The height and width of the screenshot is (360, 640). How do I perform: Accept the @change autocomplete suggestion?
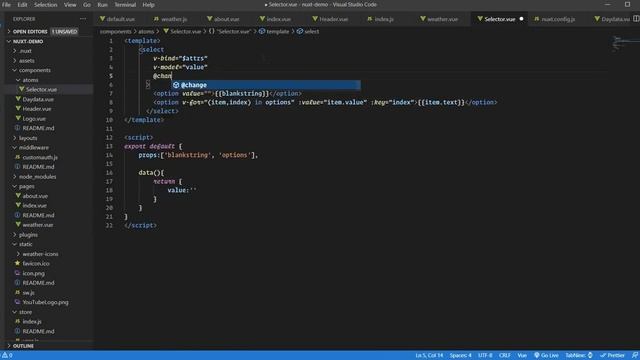point(266,85)
